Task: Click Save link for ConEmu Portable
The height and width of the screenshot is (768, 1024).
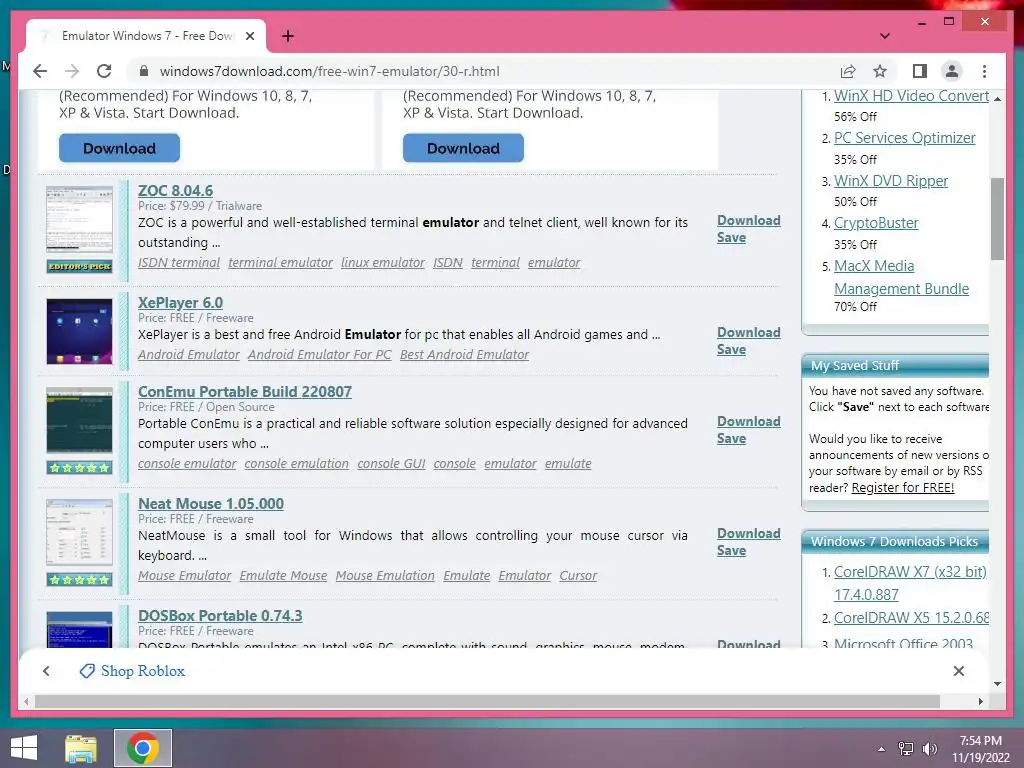Action: pos(731,438)
